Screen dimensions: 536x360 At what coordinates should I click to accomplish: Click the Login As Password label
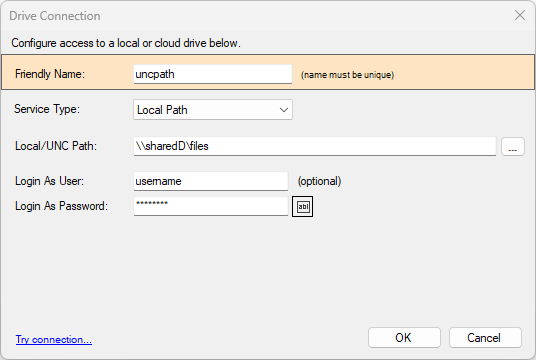pos(61,206)
